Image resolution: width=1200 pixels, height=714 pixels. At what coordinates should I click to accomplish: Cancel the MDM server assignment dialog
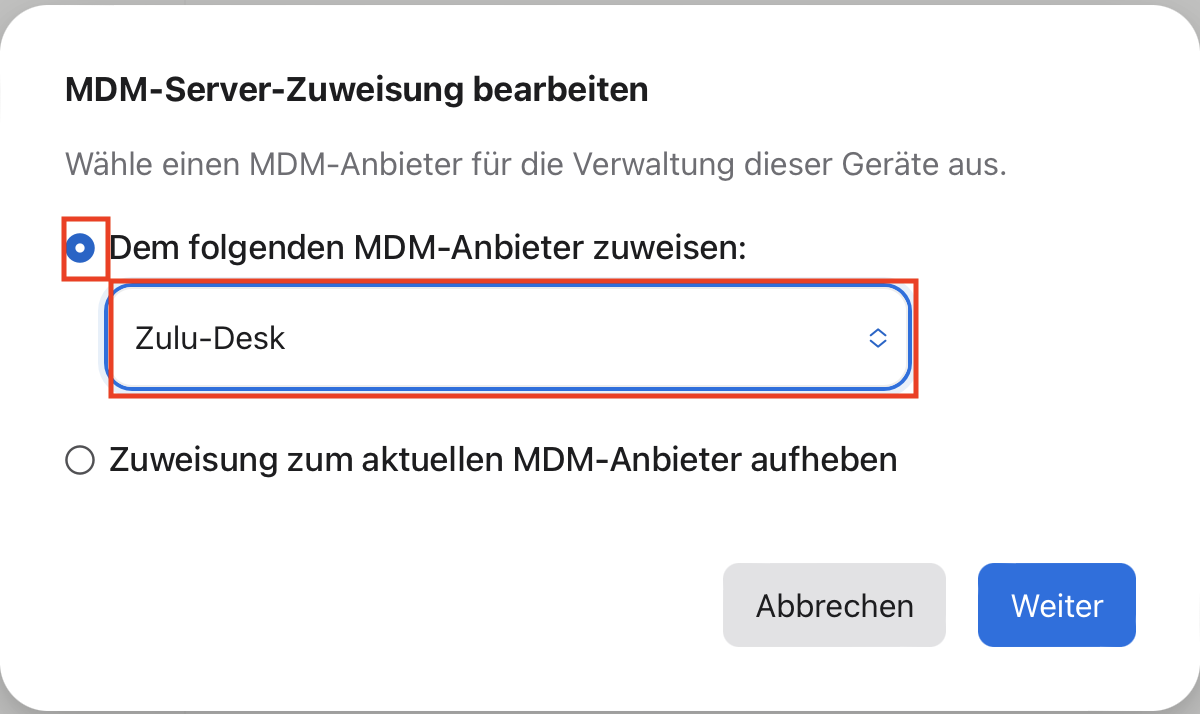tap(834, 605)
